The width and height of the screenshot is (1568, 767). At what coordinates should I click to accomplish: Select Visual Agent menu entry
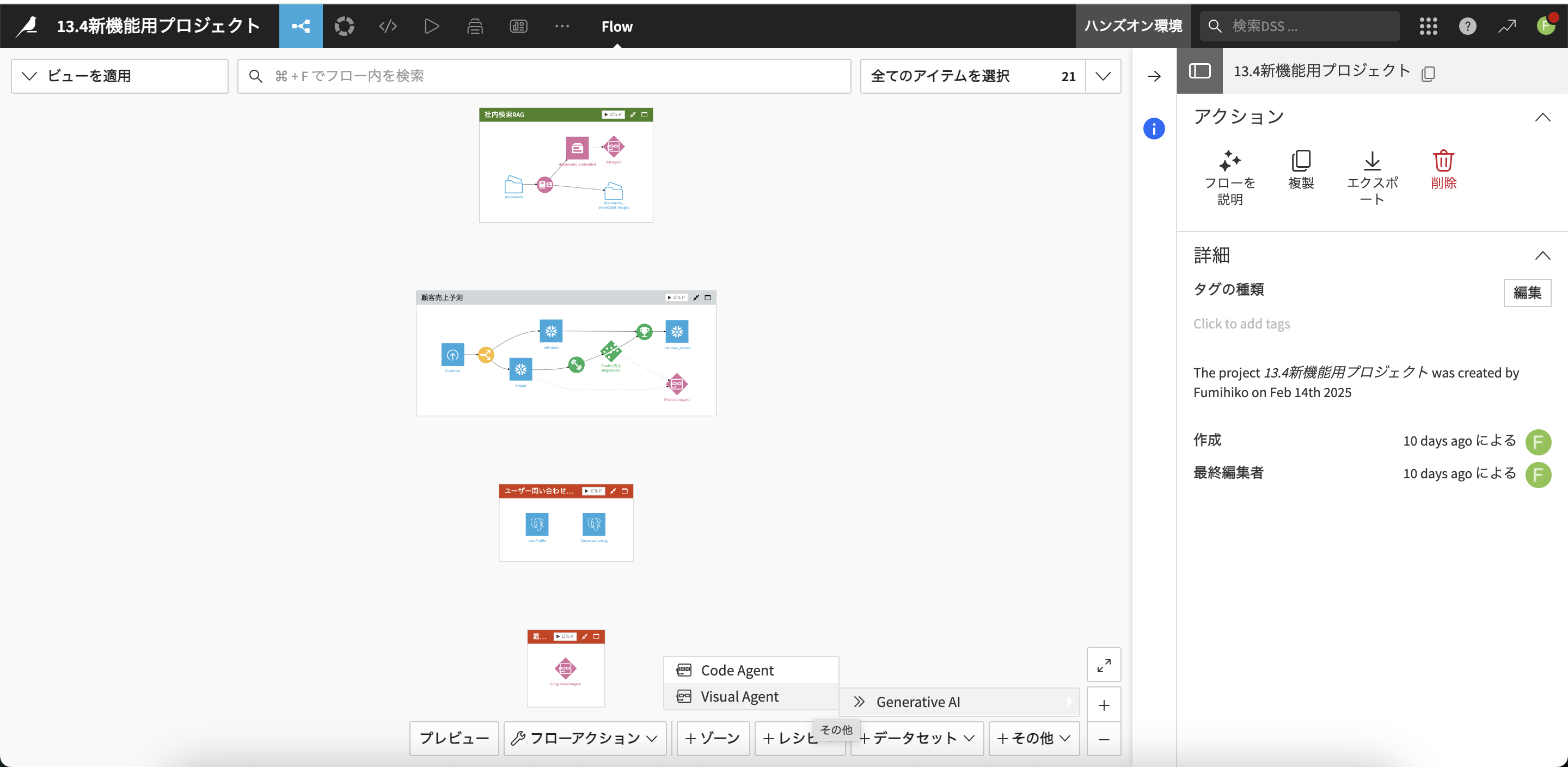(x=739, y=696)
